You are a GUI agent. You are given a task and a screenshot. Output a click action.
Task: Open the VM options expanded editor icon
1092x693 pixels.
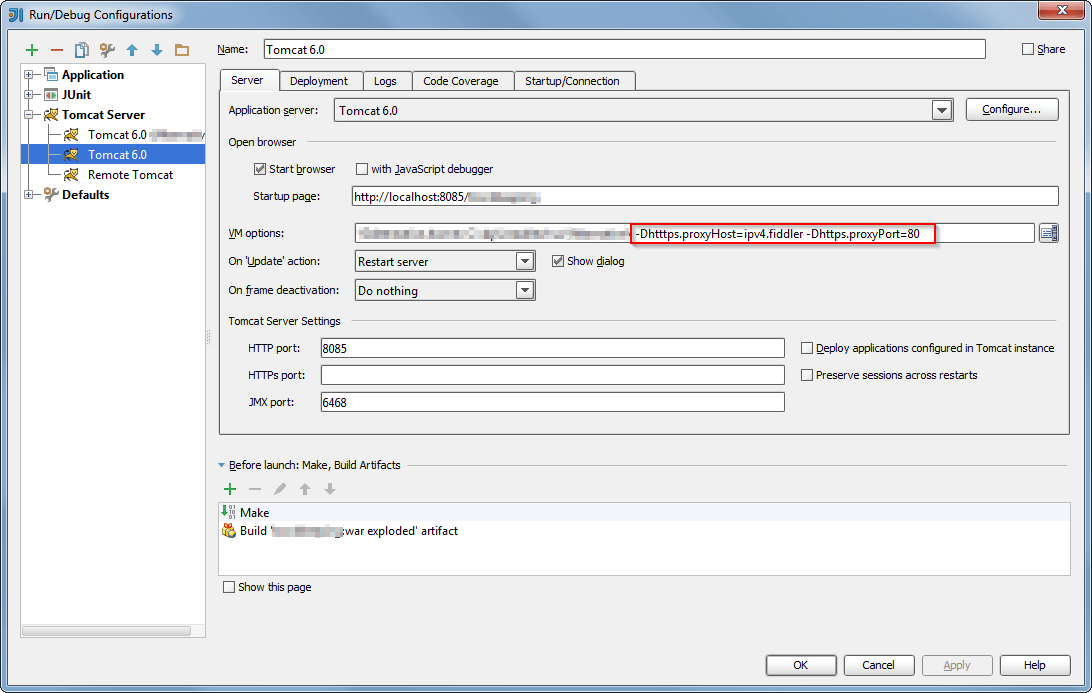(1048, 233)
